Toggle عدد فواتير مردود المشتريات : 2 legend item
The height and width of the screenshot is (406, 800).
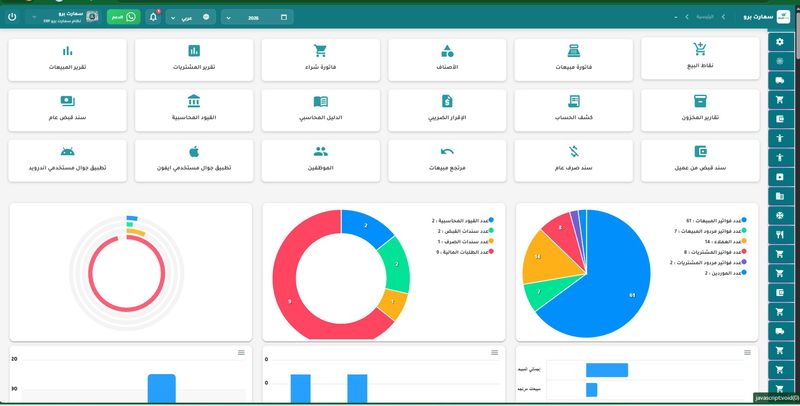tap(708, 262)
